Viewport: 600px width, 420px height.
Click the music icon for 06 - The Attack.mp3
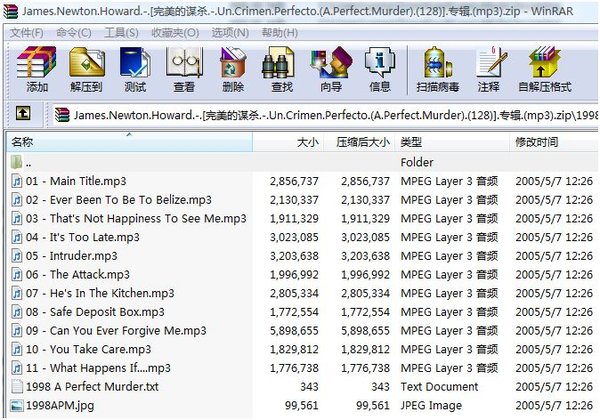(x=17, y=274)
